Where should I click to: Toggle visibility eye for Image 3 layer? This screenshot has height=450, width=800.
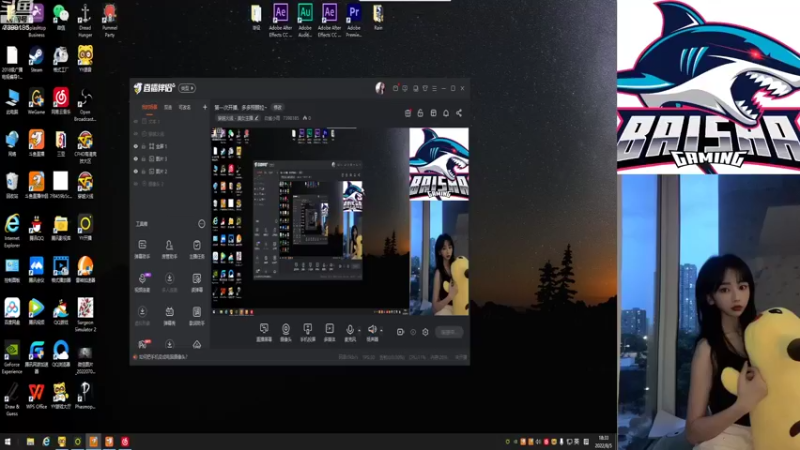pos(136,159)
